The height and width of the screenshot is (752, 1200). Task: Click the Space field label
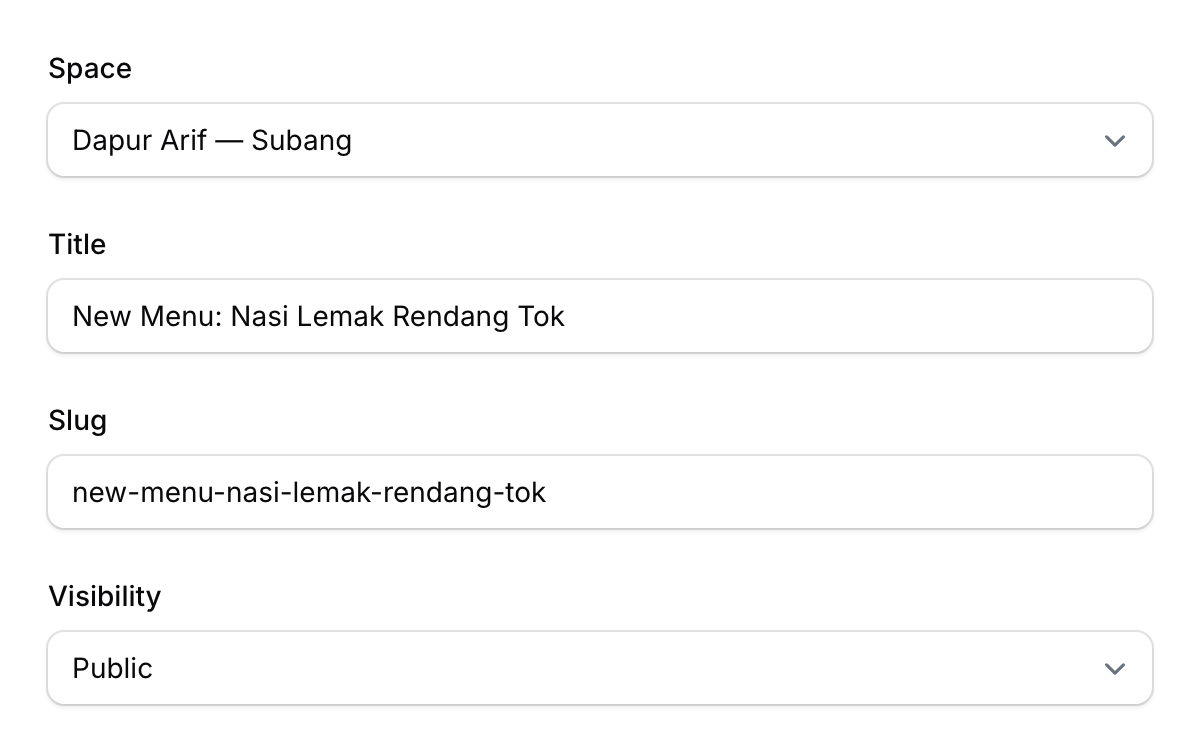click(90, 69)
